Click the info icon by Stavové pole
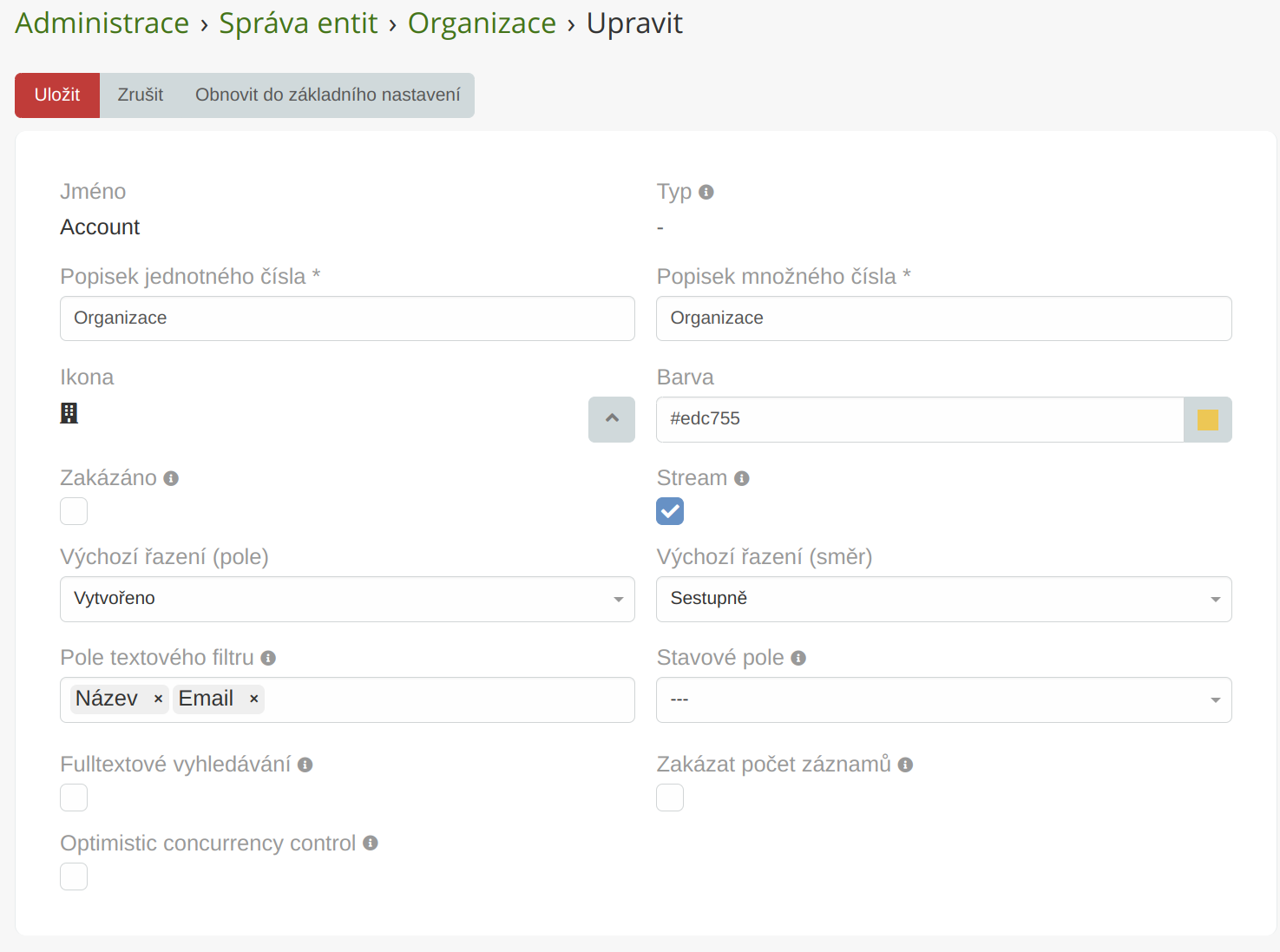The height and width of the screenshot is (952, 1280). pos(798,658)
